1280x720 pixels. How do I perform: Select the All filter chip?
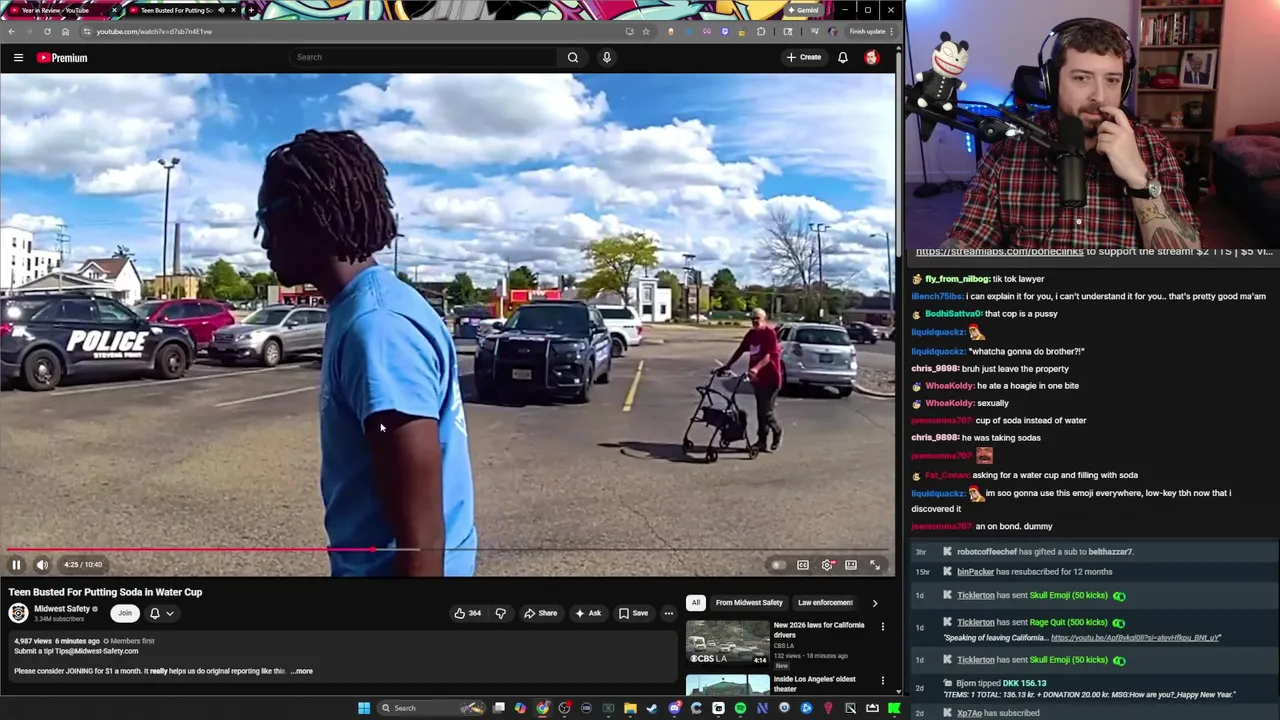pos(696,602)
